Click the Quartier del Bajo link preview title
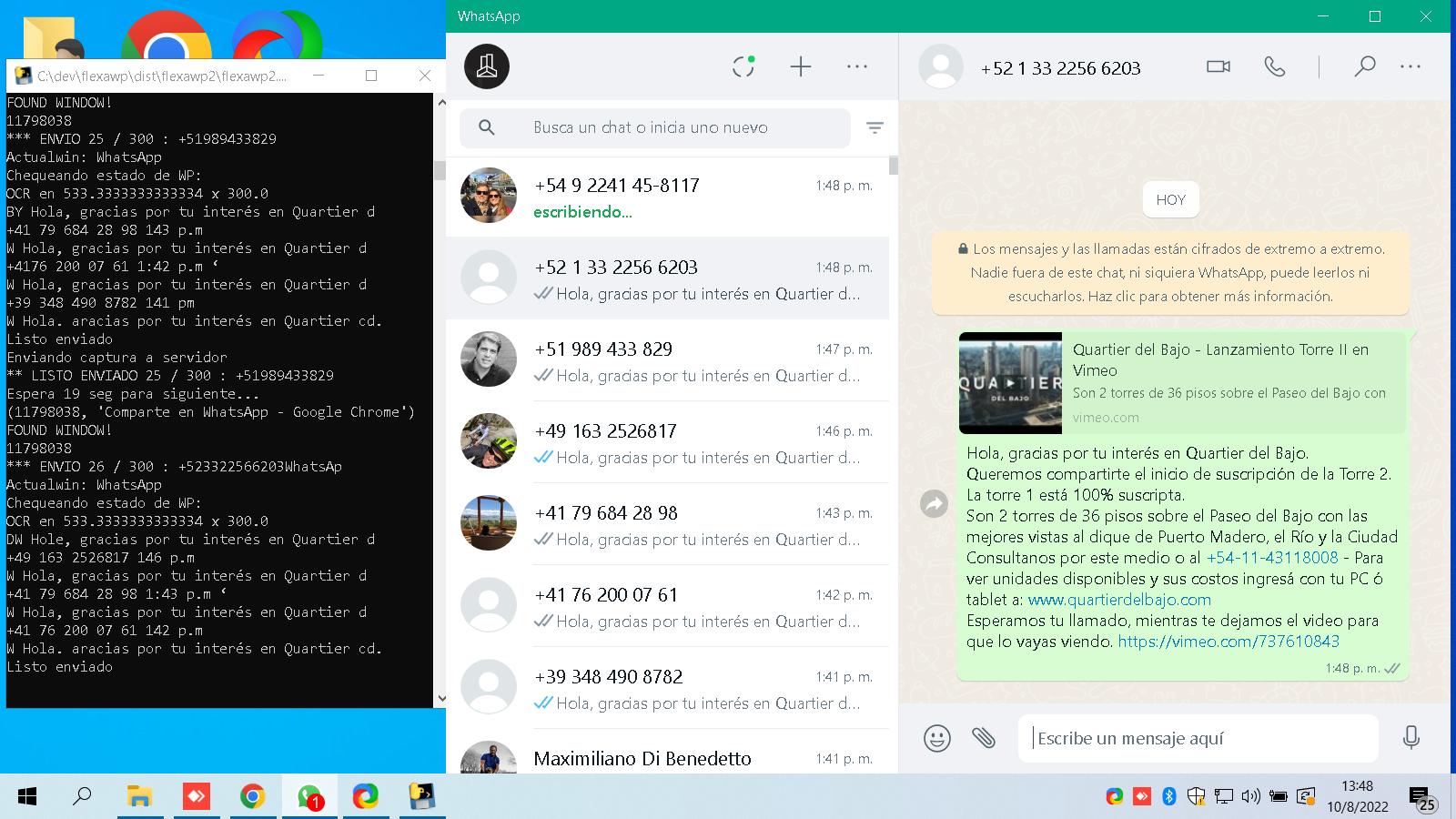Viewport: 1456px width, 819px height. pos(1220,359)
